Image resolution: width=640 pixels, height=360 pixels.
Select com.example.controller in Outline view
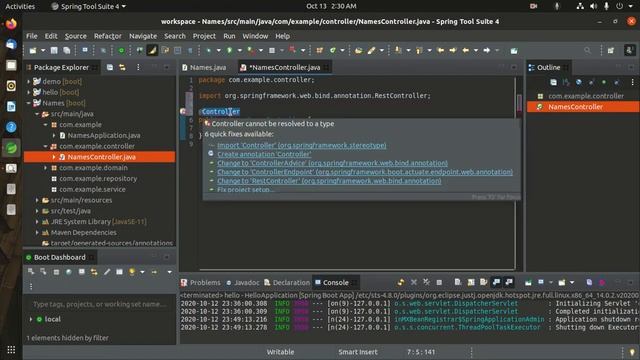coord(586,96)
